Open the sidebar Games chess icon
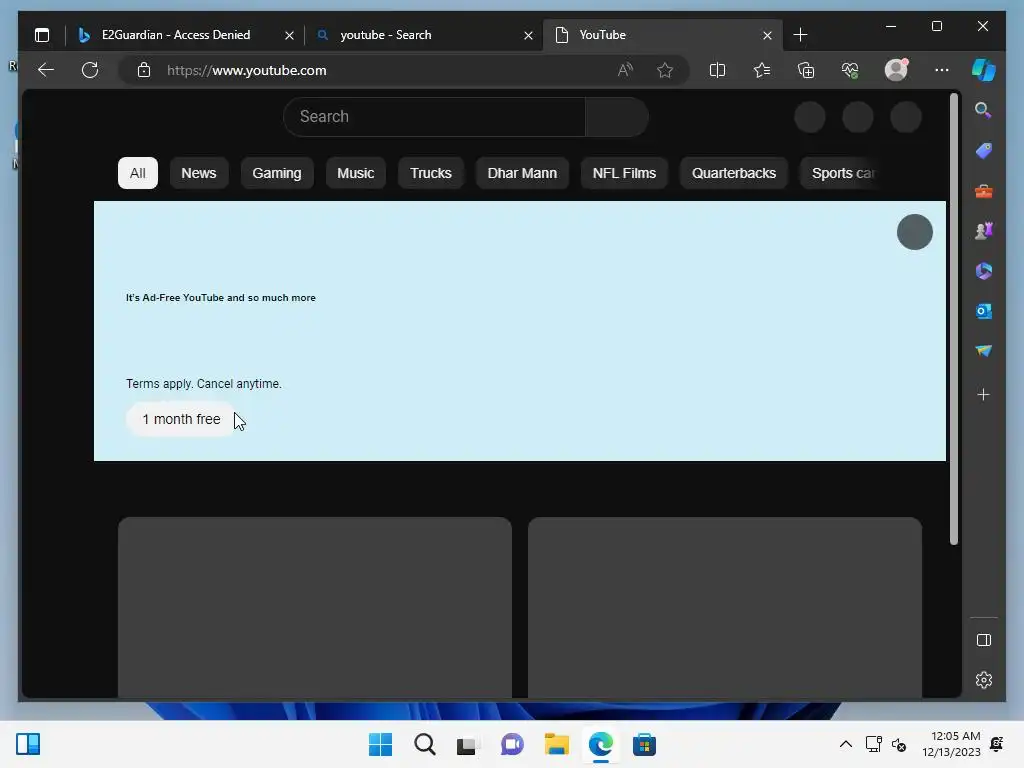The width and height of the screenshot is (1024, 768). [x=984, y=231]
